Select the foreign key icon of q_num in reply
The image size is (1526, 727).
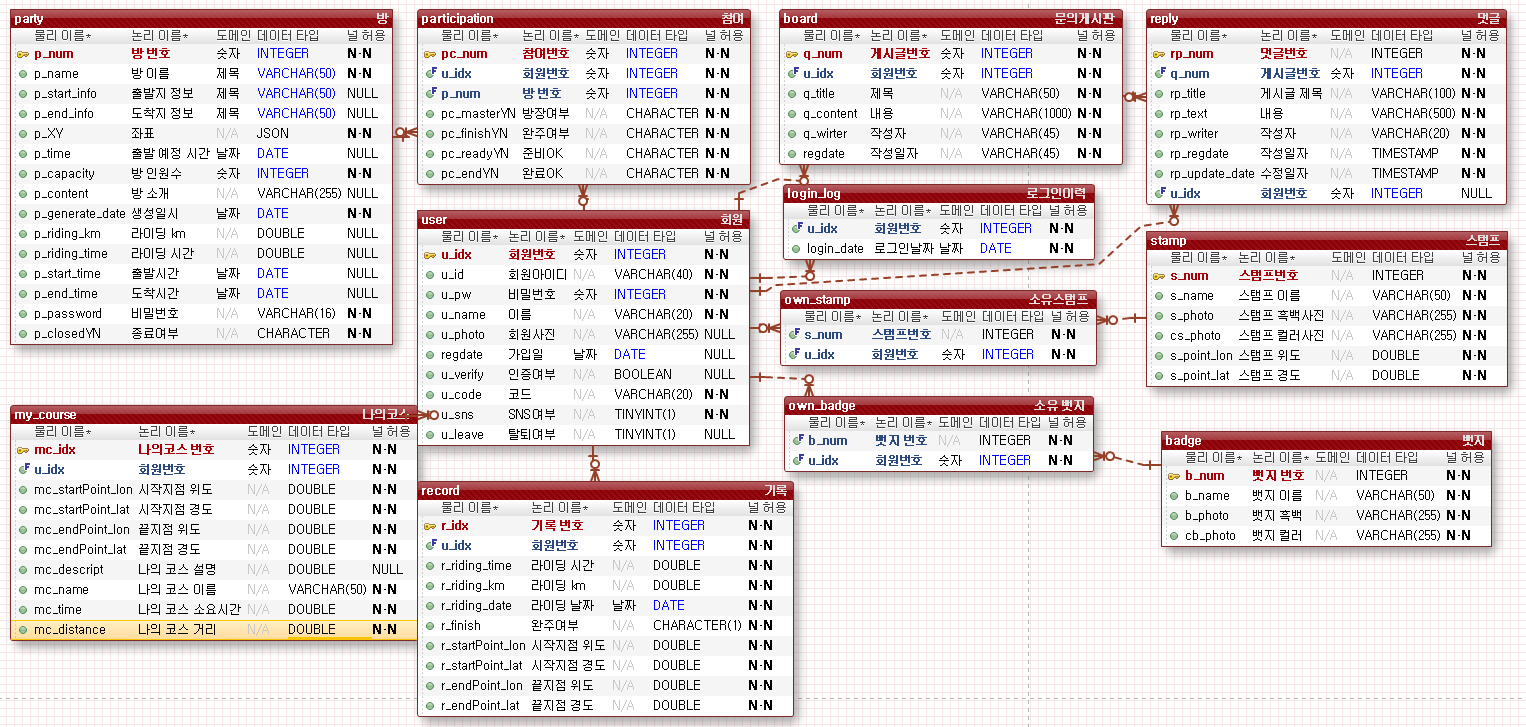point(1159,73)
